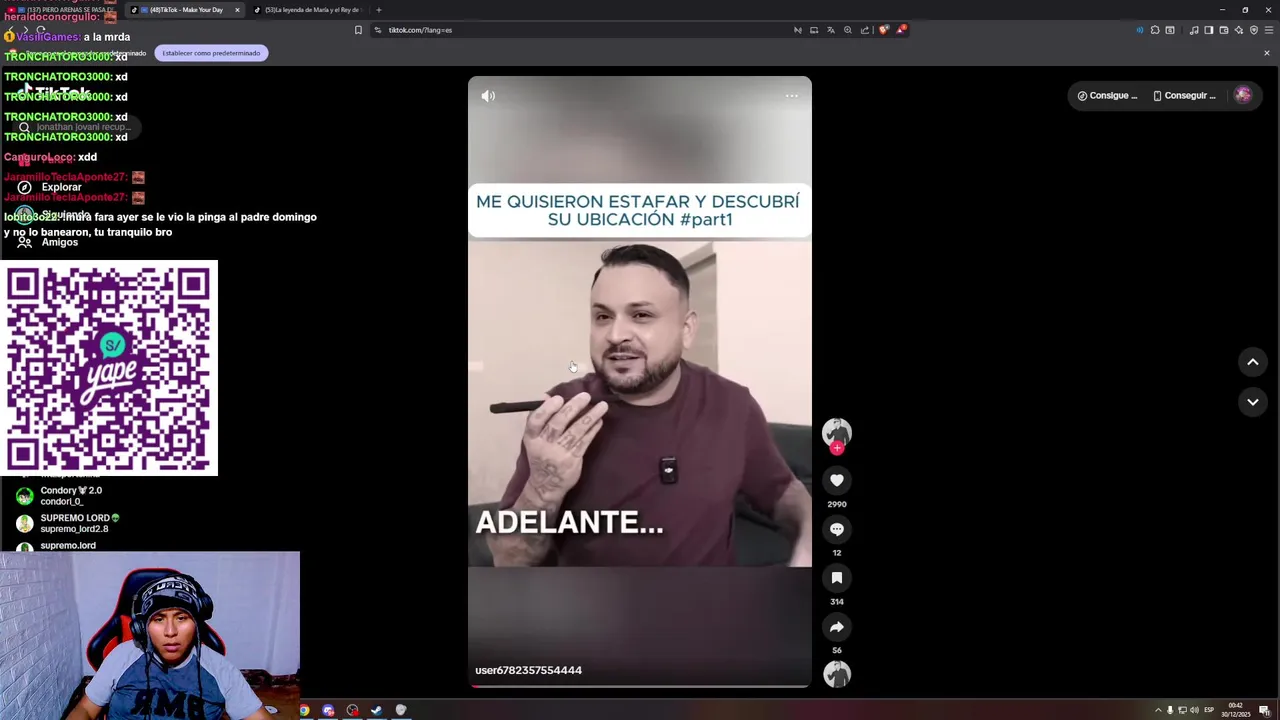Open username user6782357554444 link
This screenshot has height=720, width=1280.
528,670
